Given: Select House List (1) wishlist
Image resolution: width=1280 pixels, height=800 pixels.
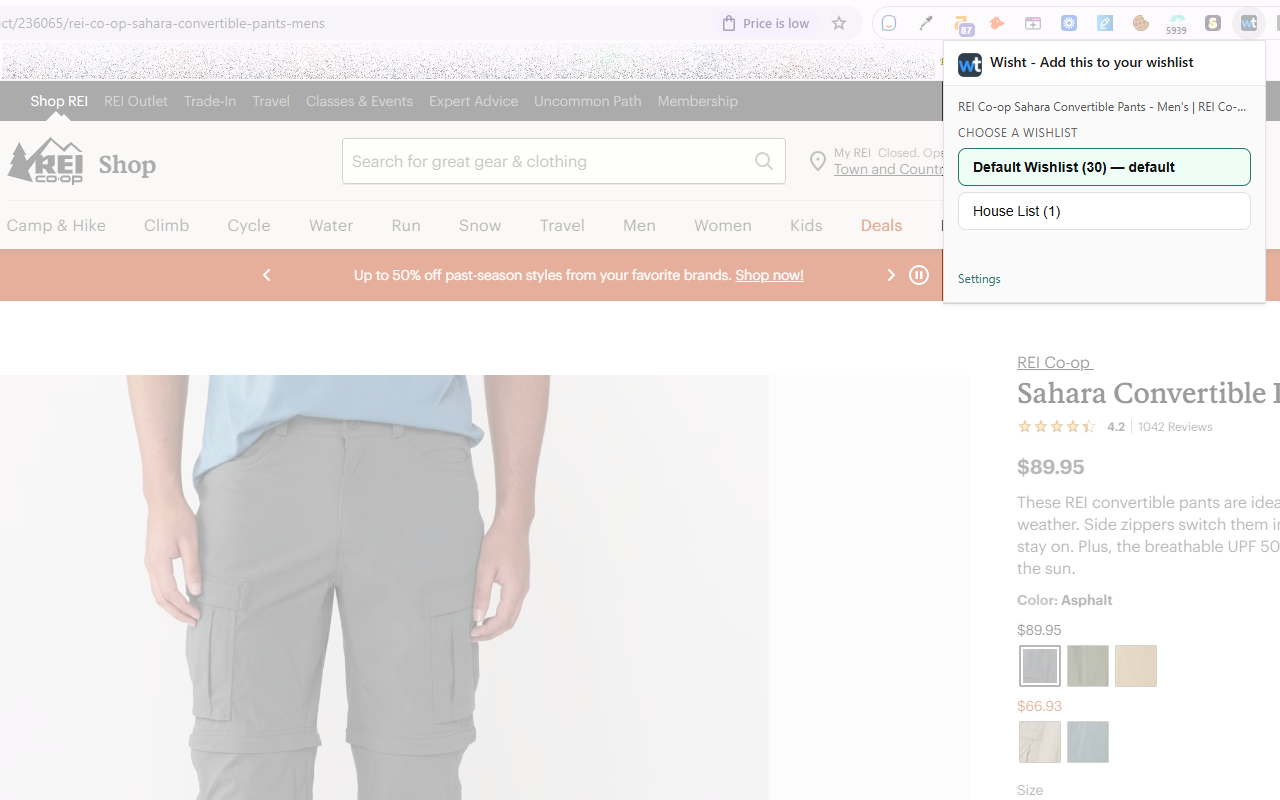Looking at the screenshot, I should [x=1104, y=211].
